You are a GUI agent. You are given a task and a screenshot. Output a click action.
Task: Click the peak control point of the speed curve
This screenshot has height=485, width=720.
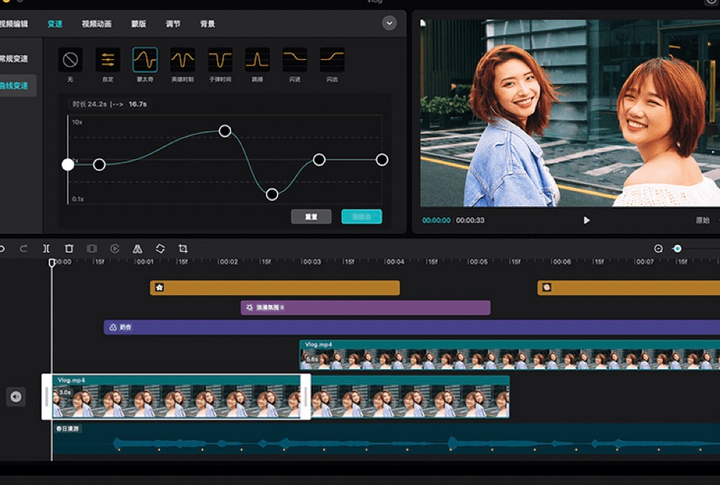pyautogui.click(x=225, y=131)
